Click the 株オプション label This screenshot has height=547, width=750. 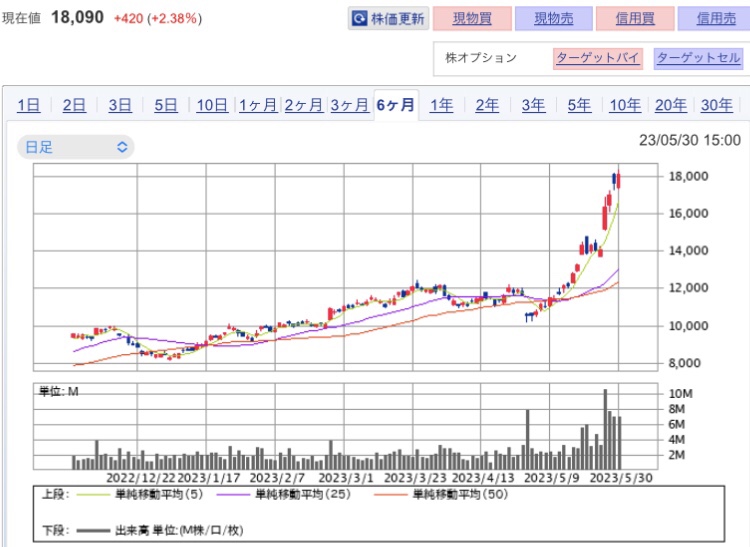(481, 58)
